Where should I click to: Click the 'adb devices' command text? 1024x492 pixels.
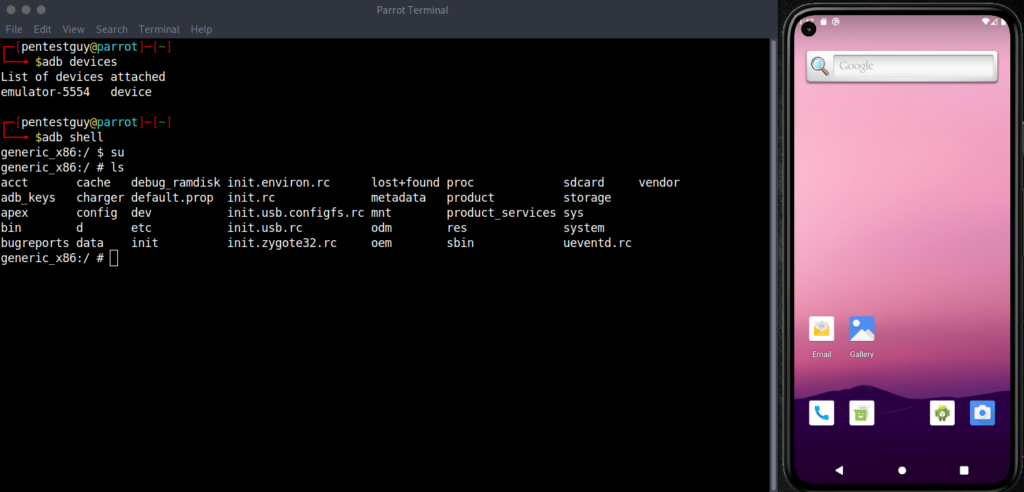80,62
